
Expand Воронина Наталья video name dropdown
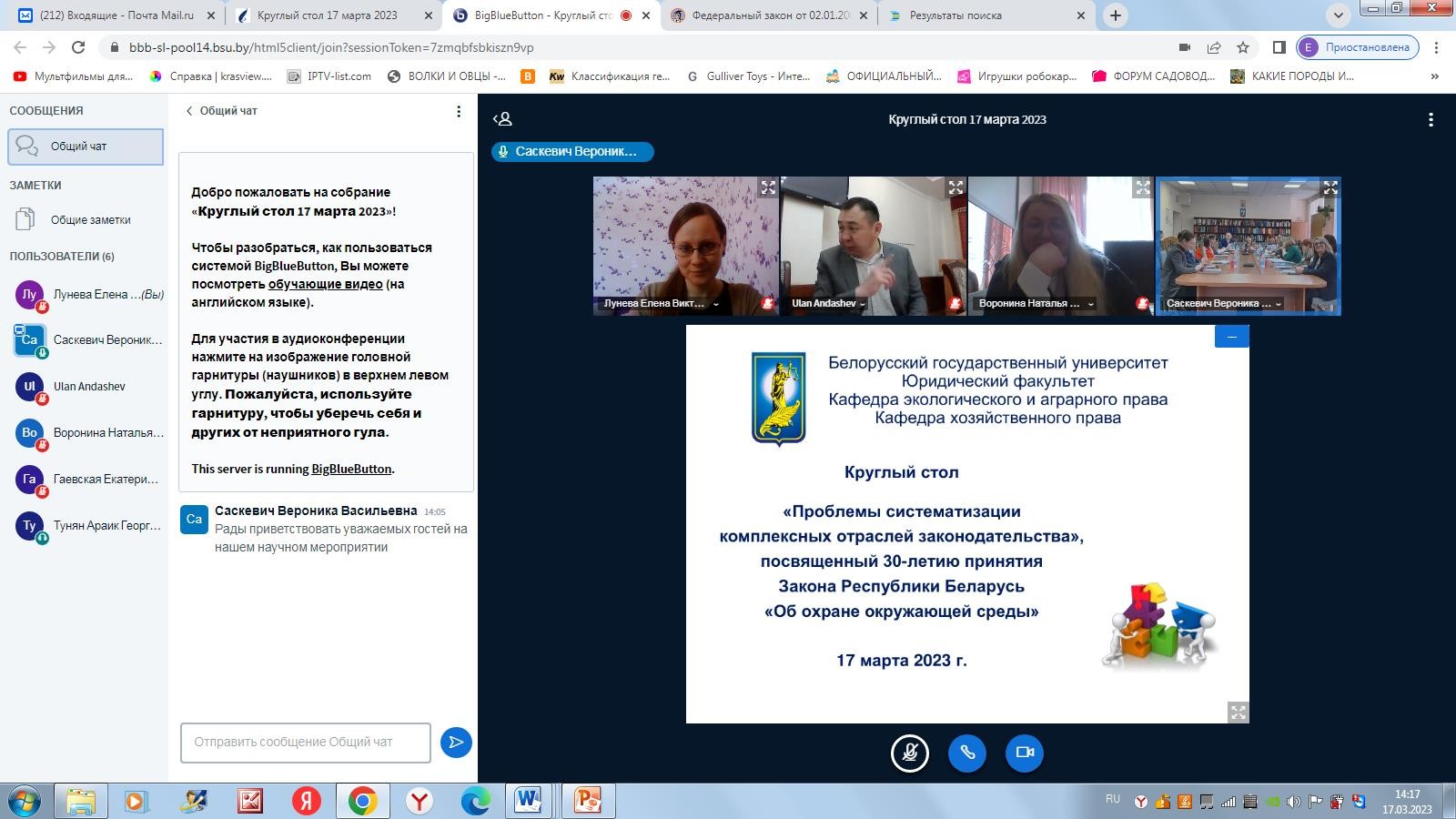click(x=1090, y=304)
